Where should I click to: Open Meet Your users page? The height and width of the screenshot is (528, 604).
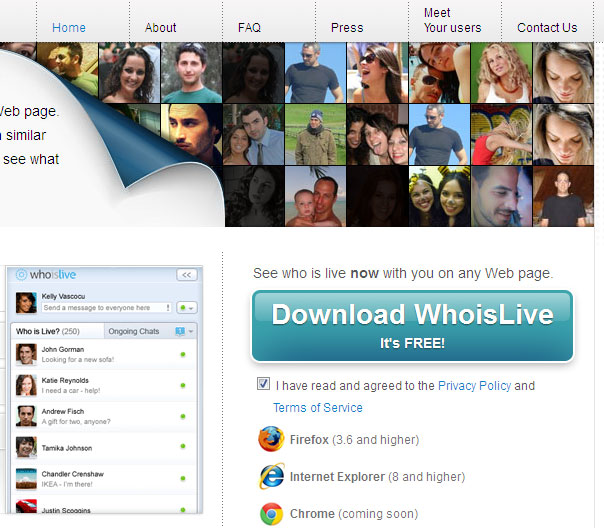pos(453,20)
